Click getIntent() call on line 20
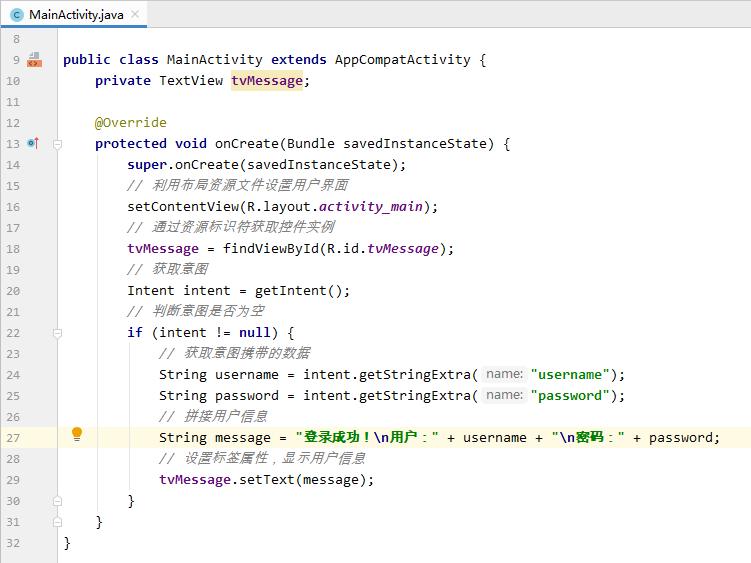This screenshot has width=751, height=563. point(298,291)
